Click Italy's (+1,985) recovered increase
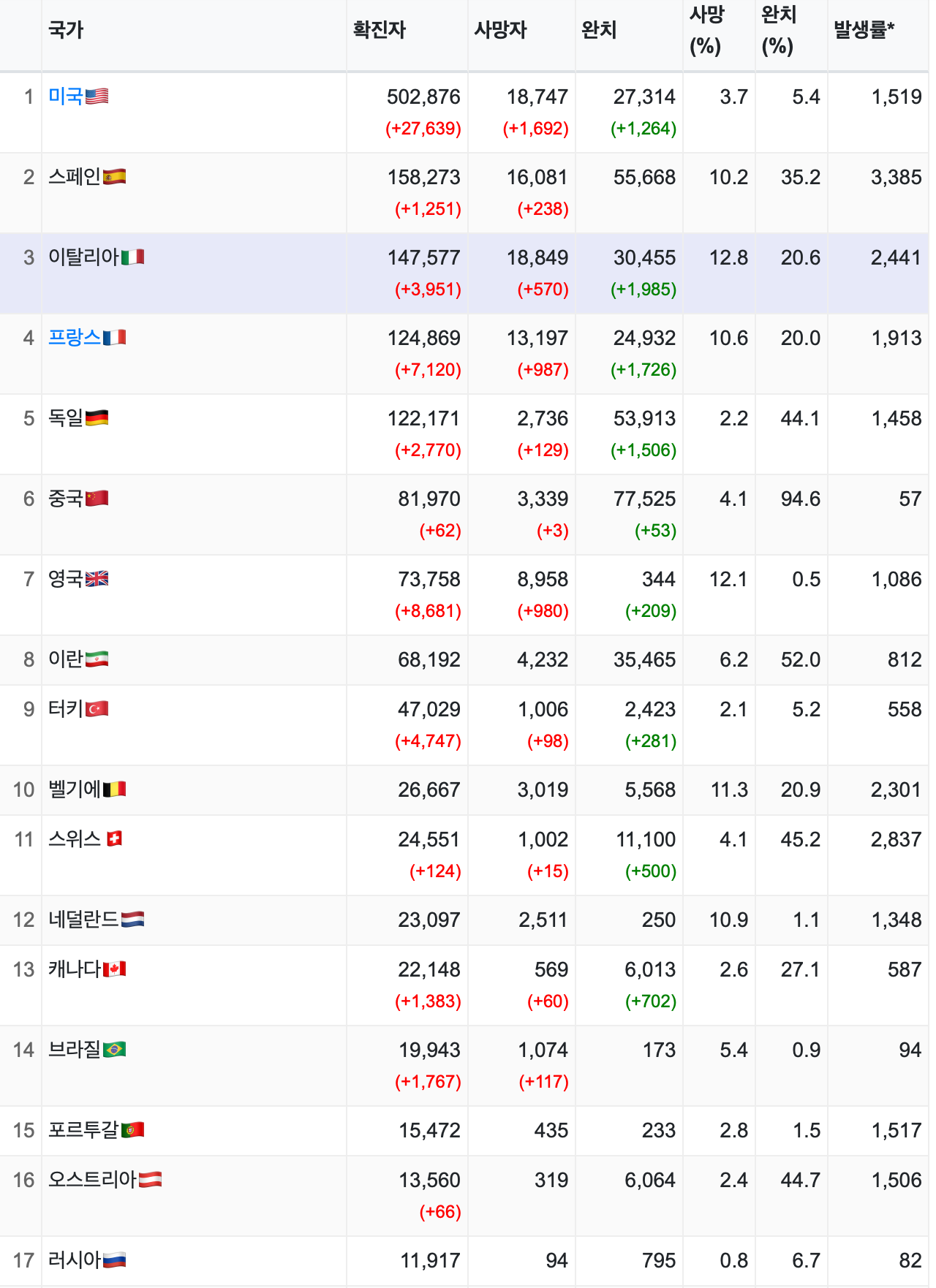This screenshot has width=936, height=1288. pos(643,289)
